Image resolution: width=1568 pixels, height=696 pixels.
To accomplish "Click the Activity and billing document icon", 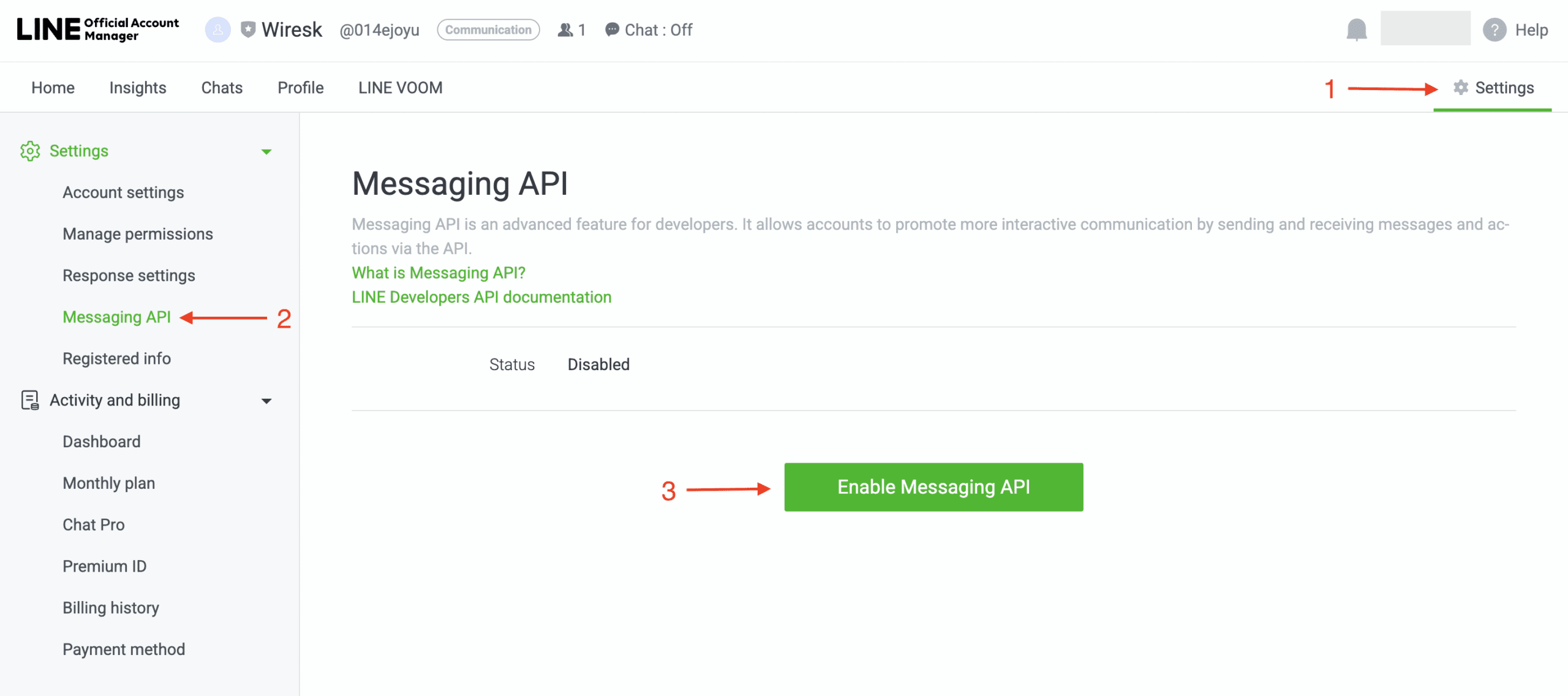I will click(x=30, y=400).
